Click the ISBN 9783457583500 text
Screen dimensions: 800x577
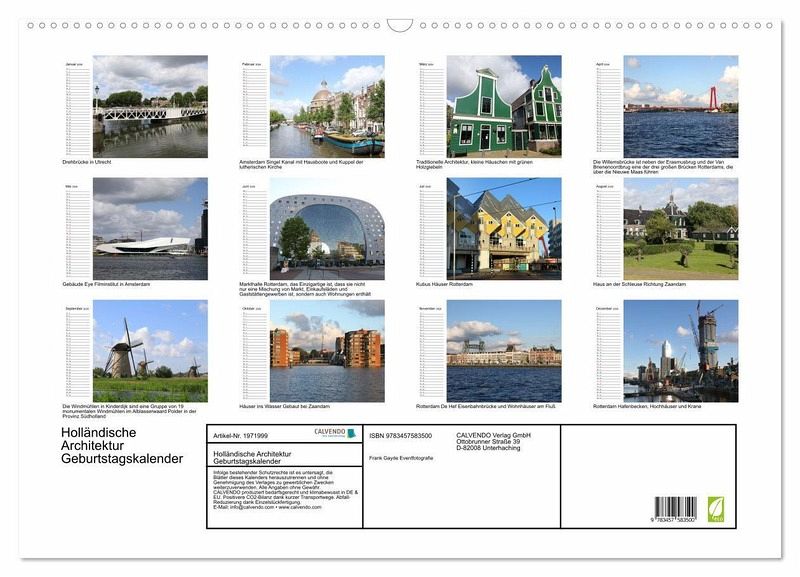pyautogui.click(x=400, y=436)
